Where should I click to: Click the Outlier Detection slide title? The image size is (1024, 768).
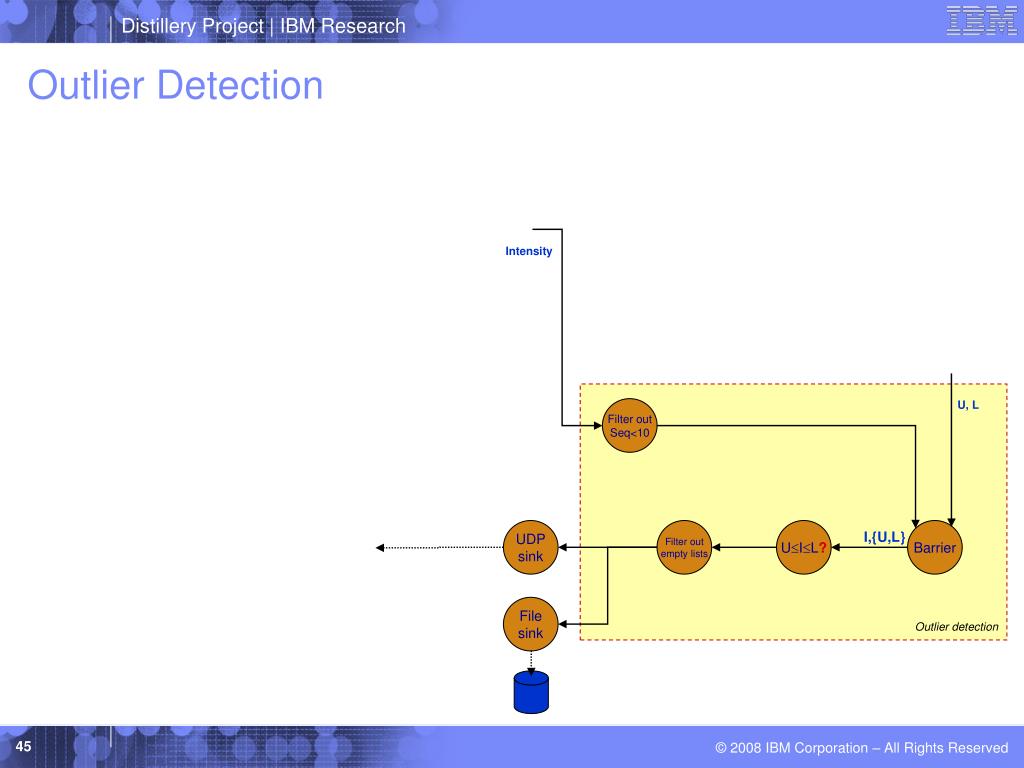point(175,85)
